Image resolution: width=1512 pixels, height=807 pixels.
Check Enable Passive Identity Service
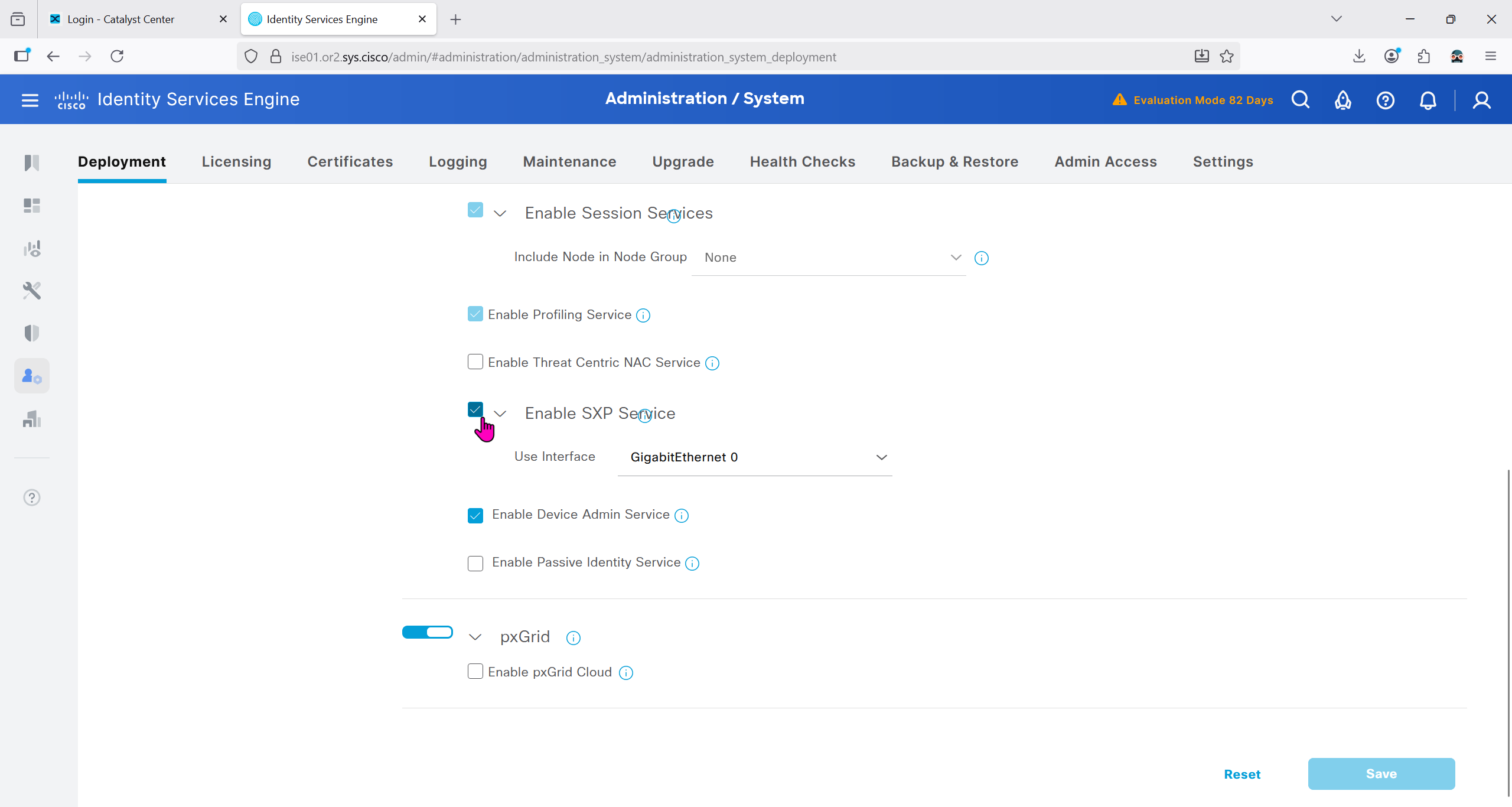click(475, 563)
